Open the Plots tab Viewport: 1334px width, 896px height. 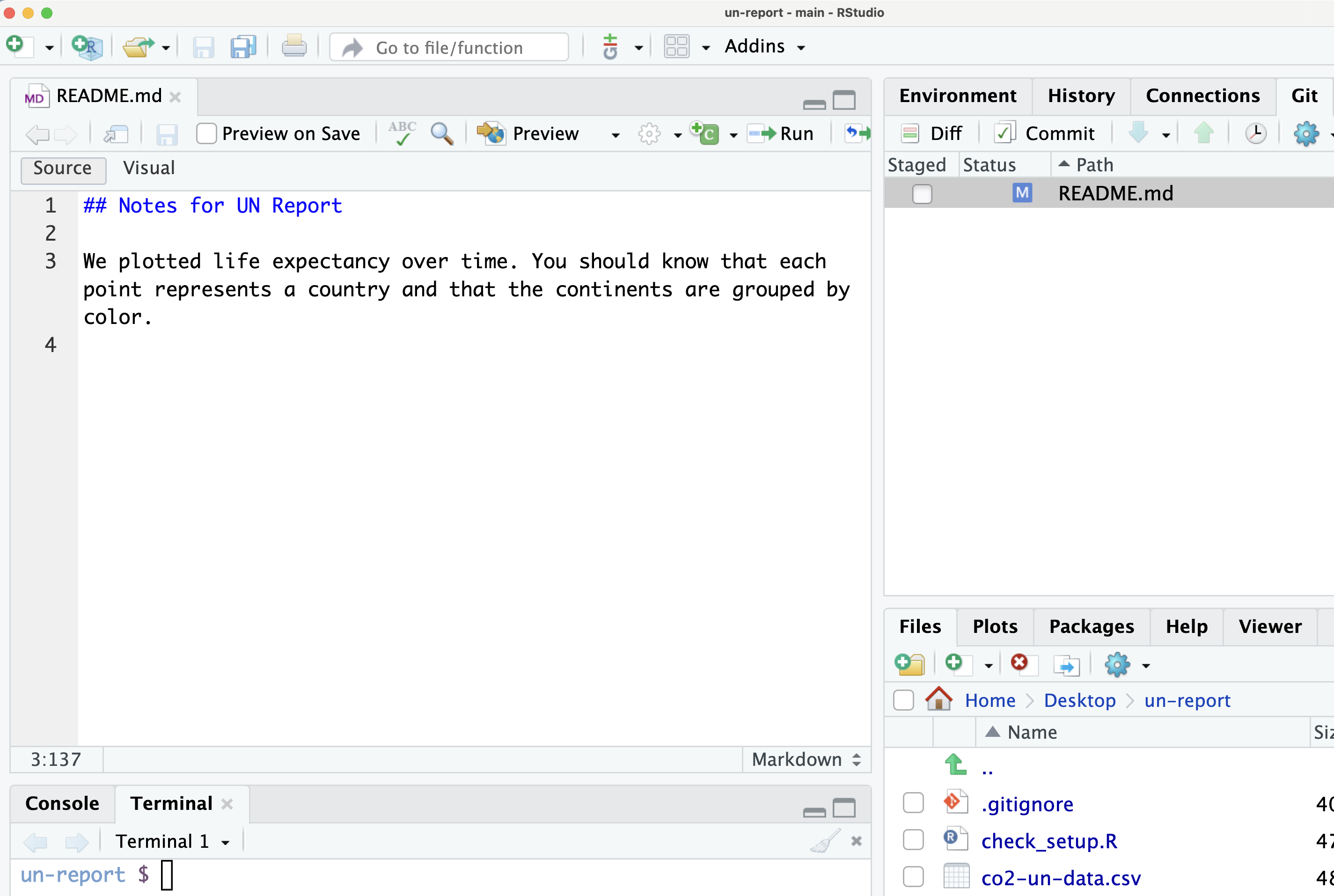[995, 627]
